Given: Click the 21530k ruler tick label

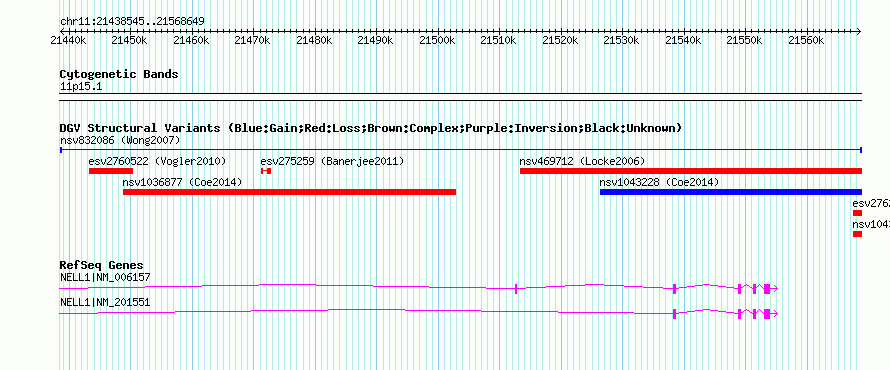Looking at the screenshot, I should tap(622, 40).
